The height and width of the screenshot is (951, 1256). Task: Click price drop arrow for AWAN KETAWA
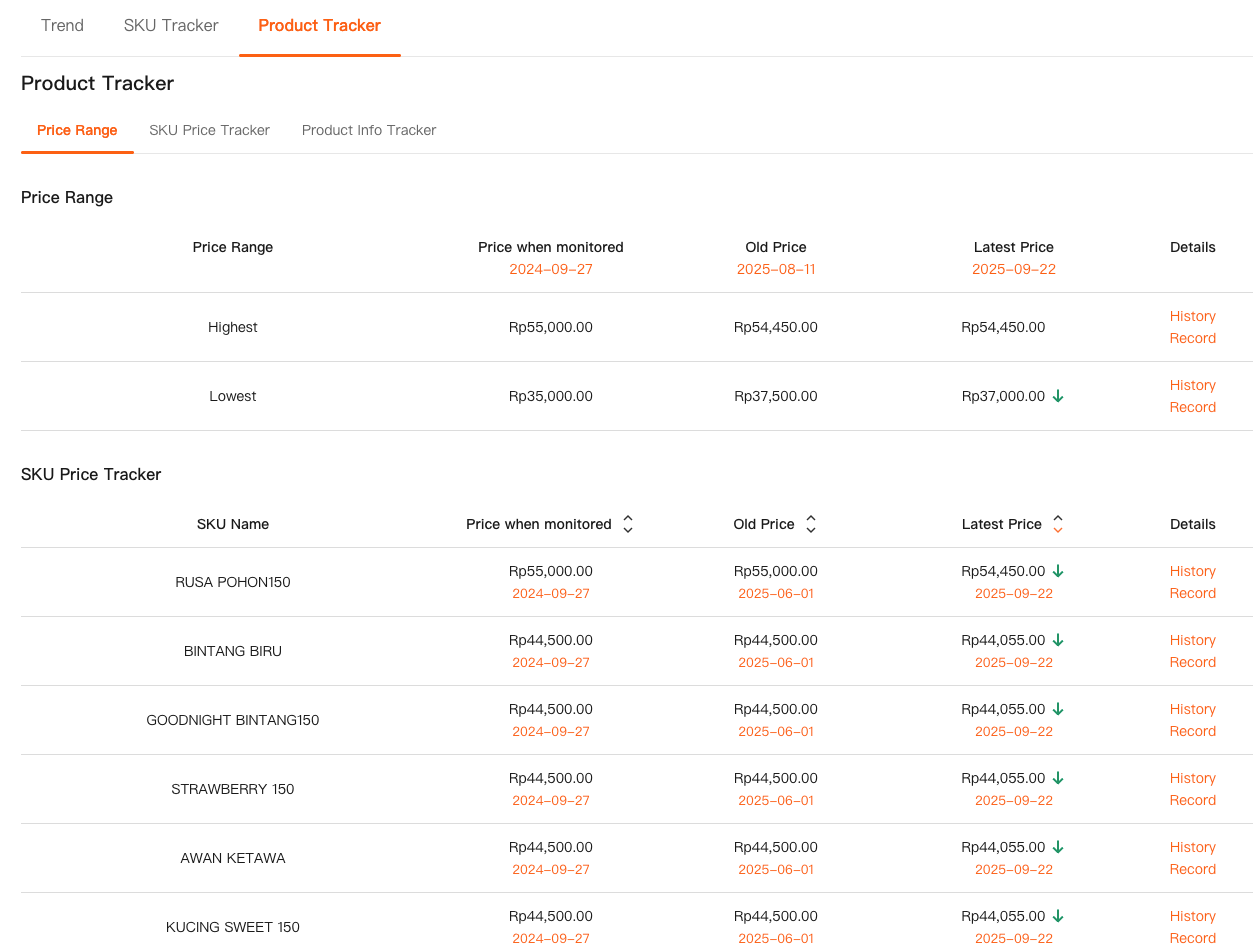[1058, 847]
